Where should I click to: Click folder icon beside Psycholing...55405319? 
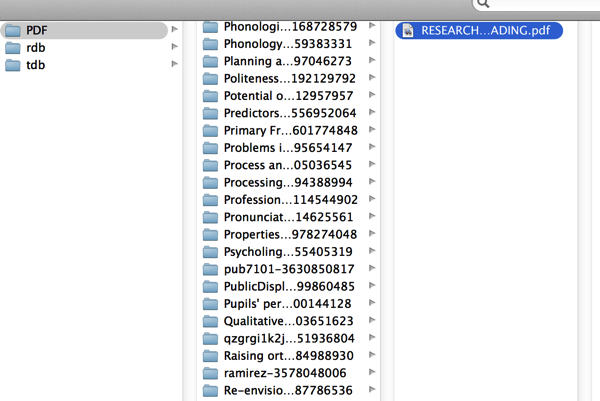(210, 252)
